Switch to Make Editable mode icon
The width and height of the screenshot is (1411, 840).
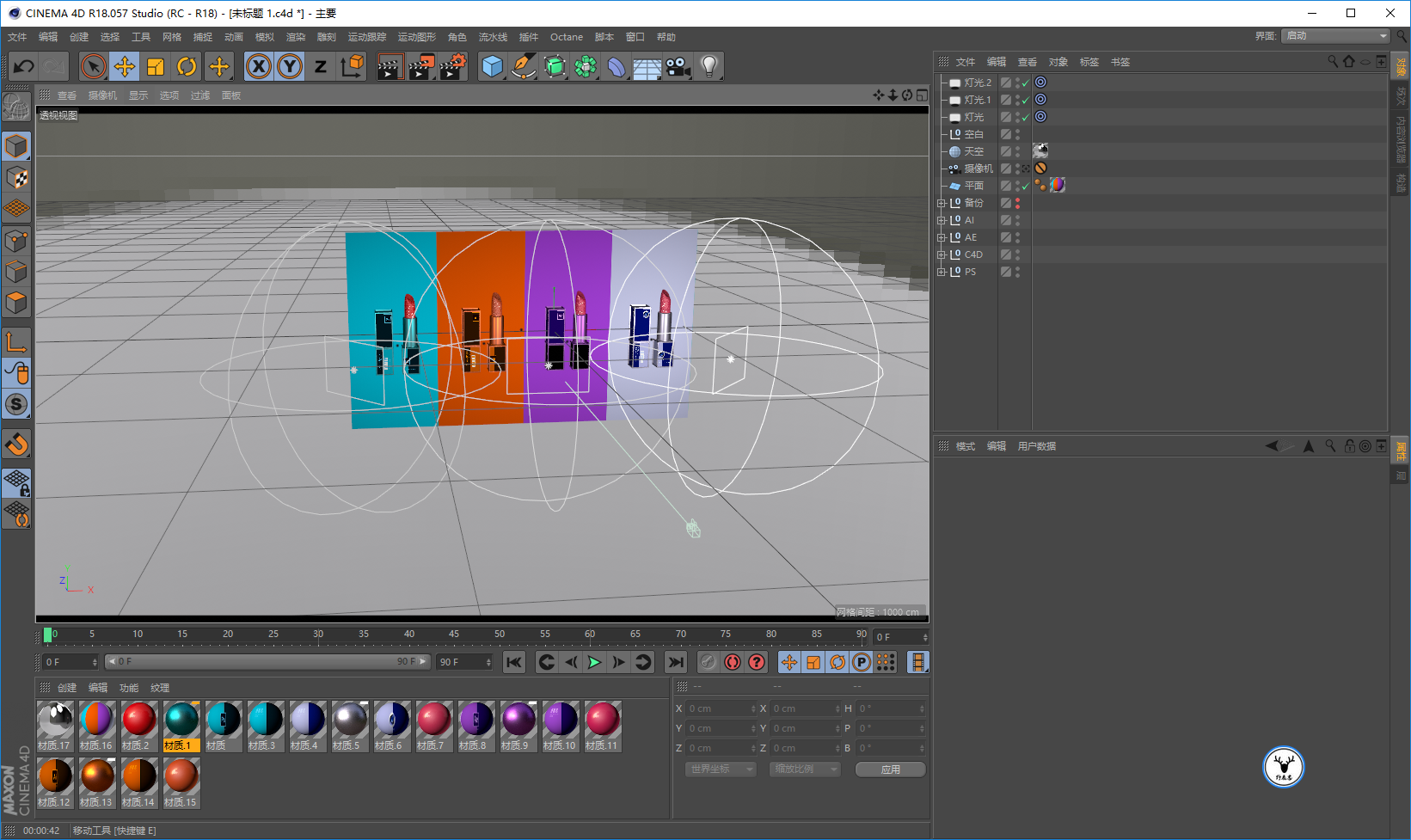(x=16, y=107)
